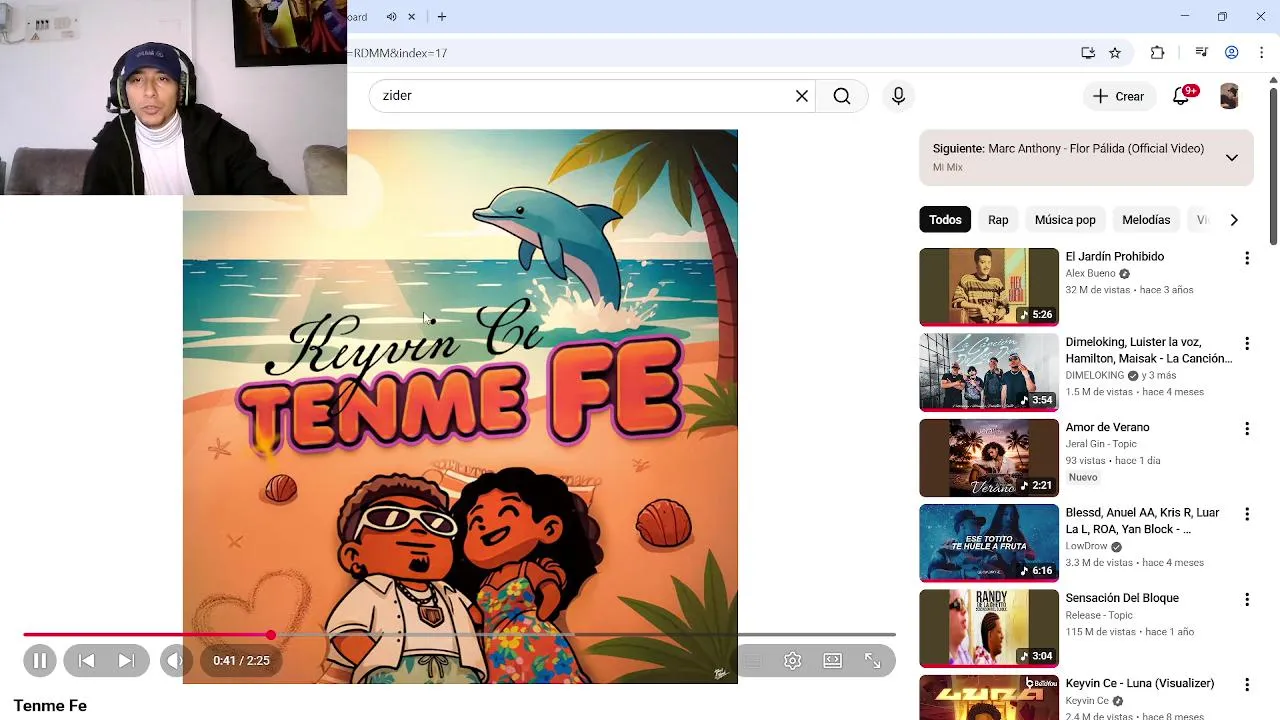Open Amor de Verano video title
The image size is (1280, 720).
coord(1107,428)
